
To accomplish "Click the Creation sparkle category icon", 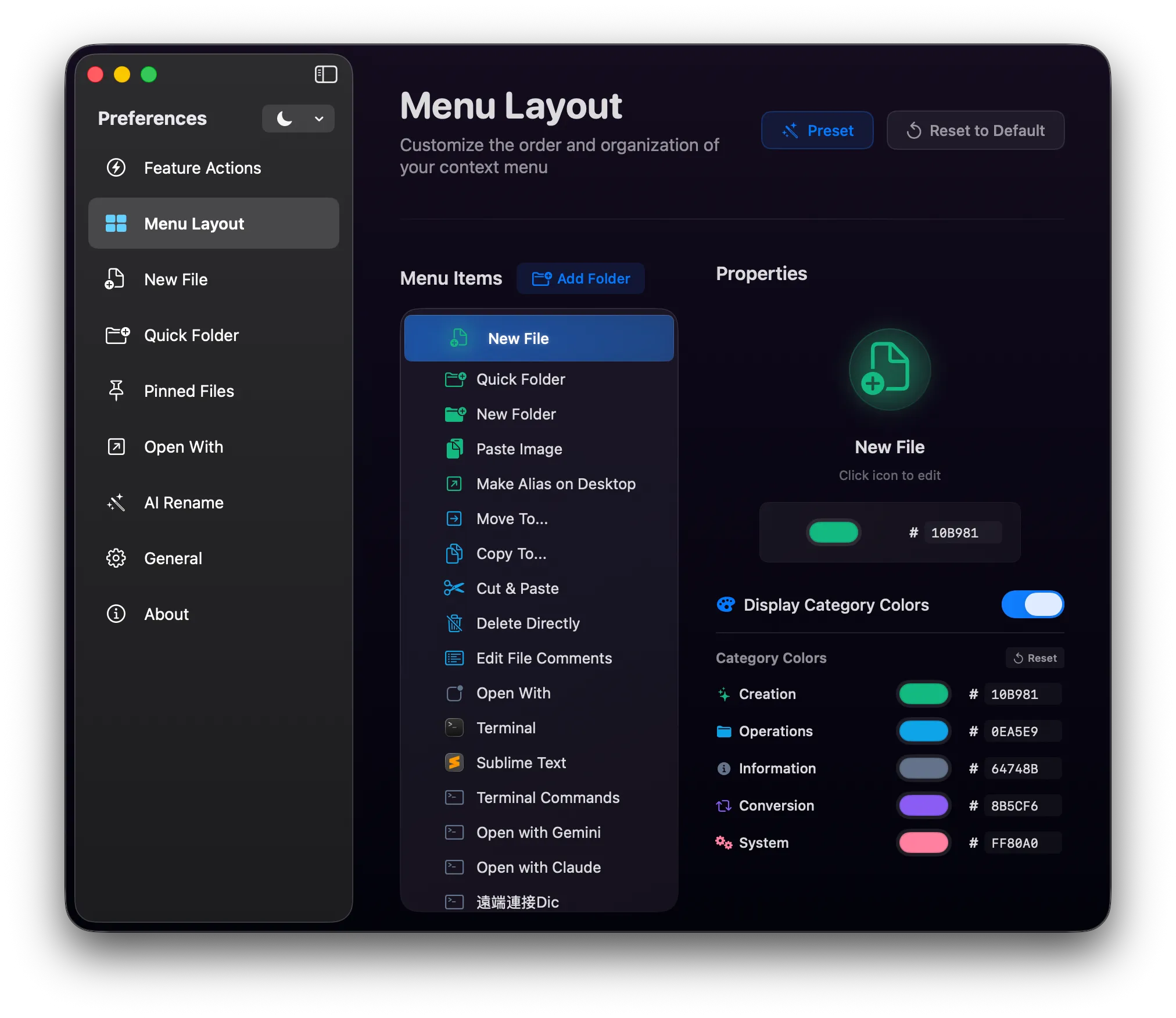I will pyautogui.click(x=724, y=694).
